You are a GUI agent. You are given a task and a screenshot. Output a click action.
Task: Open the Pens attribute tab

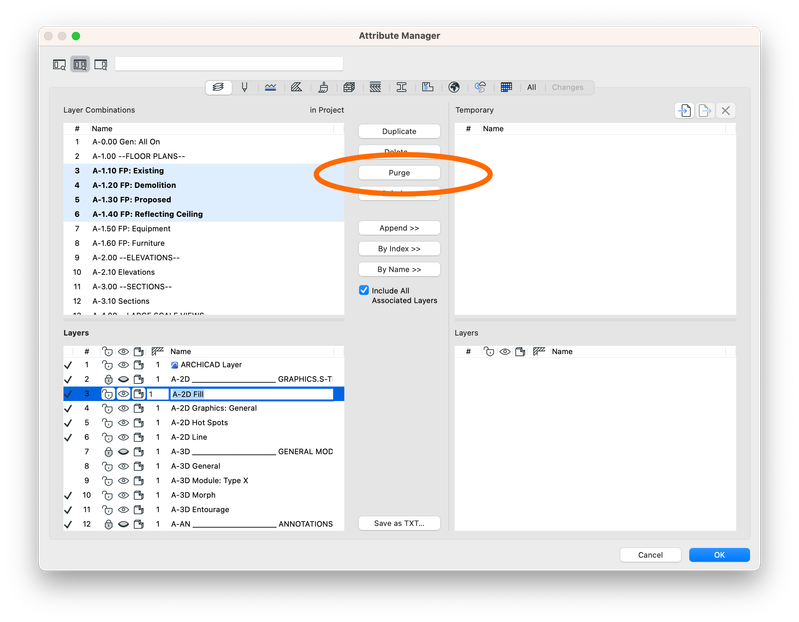click(x=245, y=87)
